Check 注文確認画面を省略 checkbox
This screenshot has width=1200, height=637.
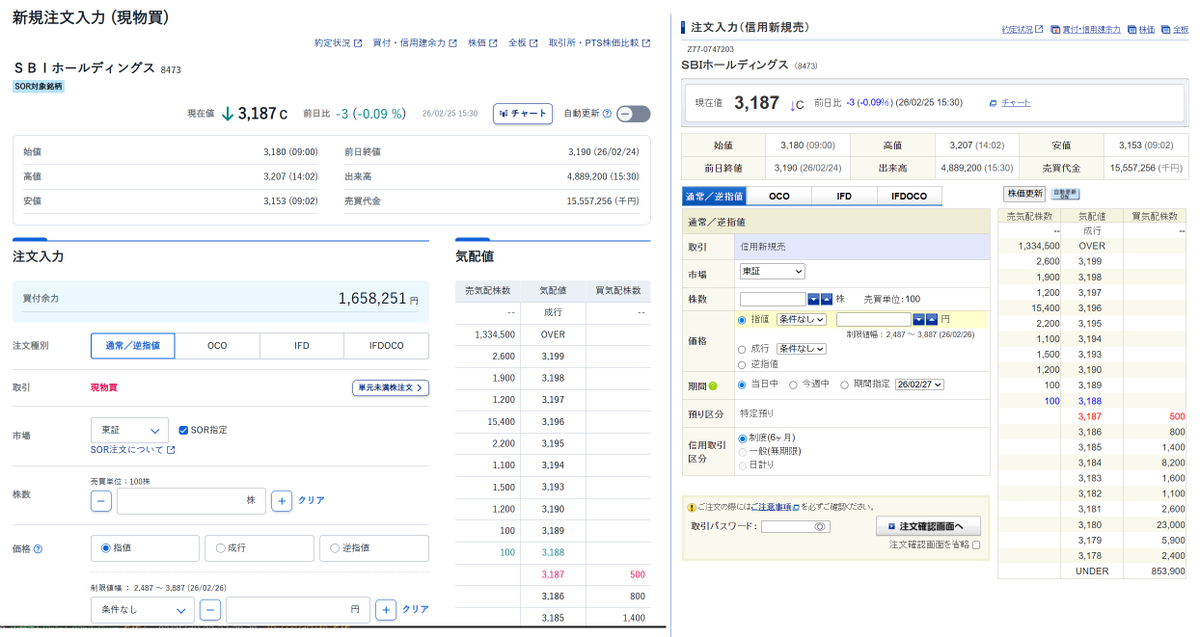pos(977,545)
